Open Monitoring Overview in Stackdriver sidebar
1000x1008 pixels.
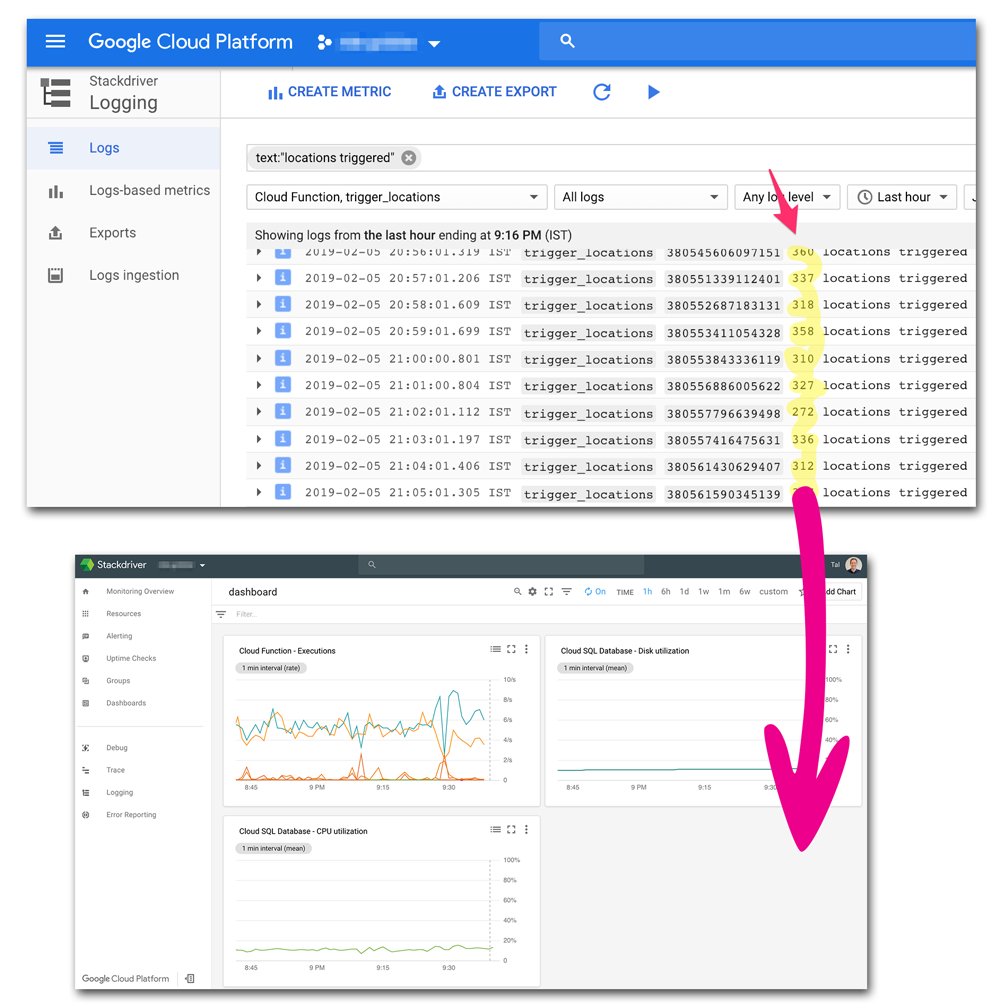140,591
